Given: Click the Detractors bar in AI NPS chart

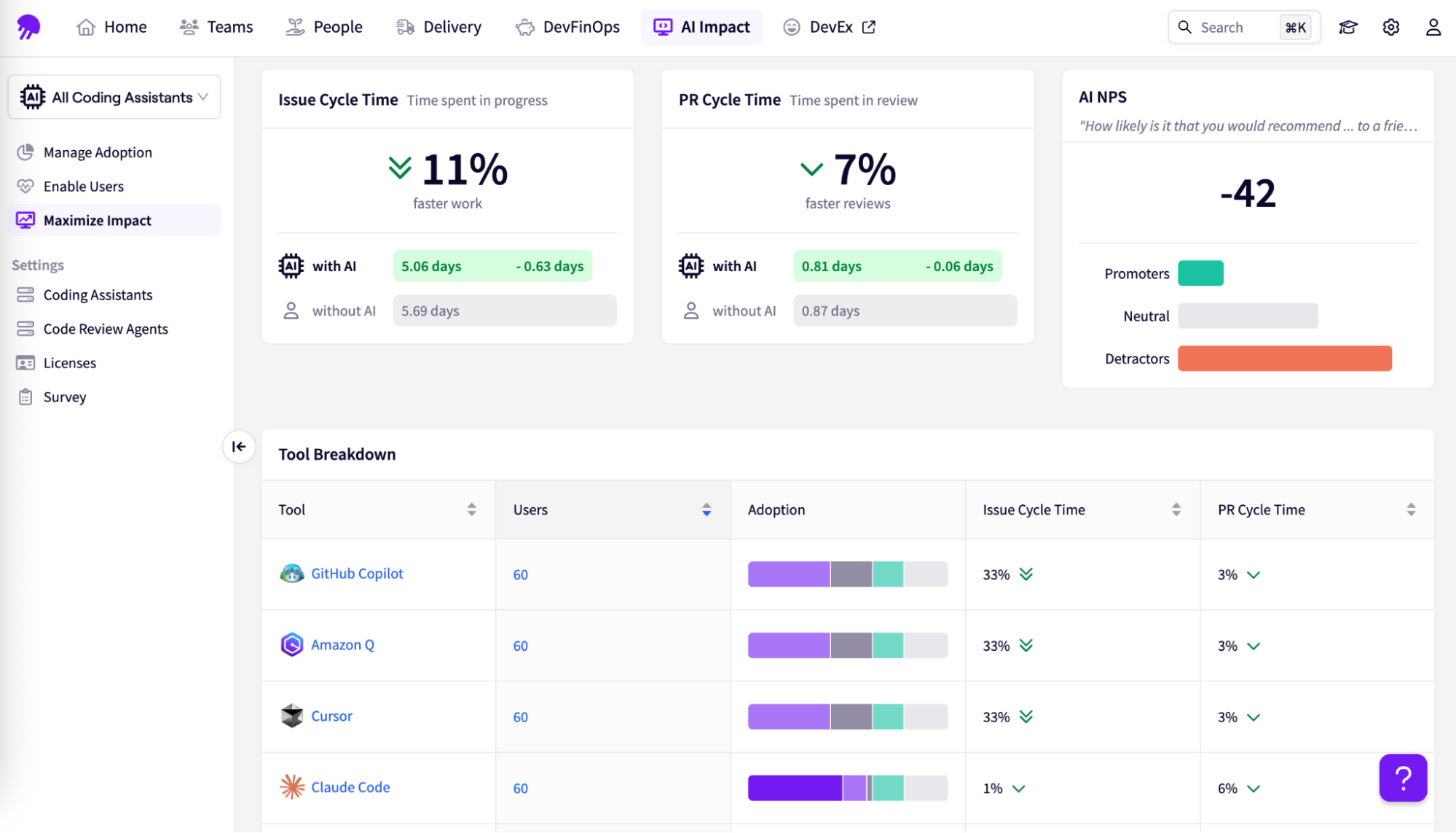Looking at the screenshot, I should [x=1283, y=358].
